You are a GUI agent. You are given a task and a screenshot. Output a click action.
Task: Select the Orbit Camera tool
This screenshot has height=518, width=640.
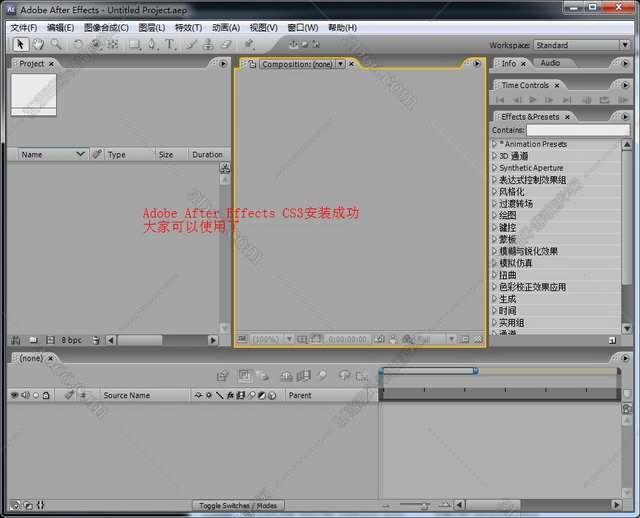[x=96, y=44]
